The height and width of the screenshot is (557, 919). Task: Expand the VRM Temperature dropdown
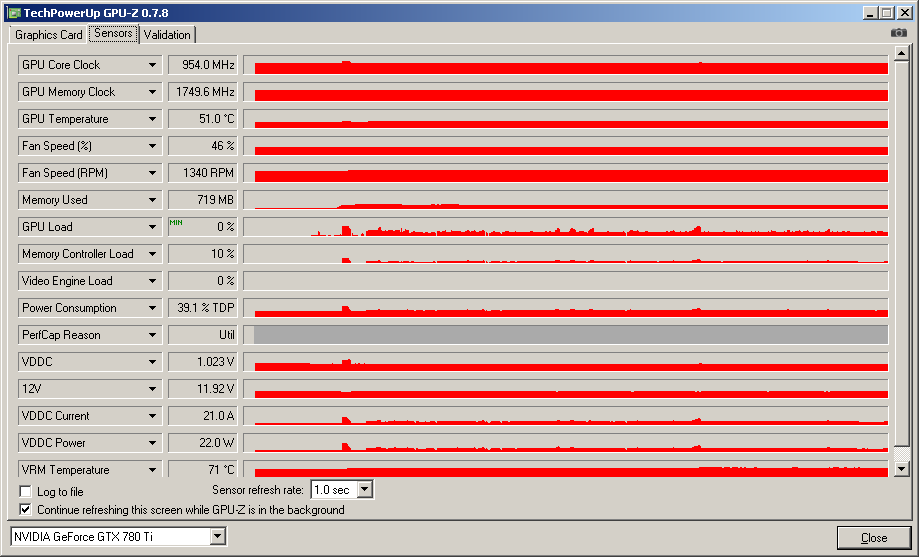tap(152, 469)
